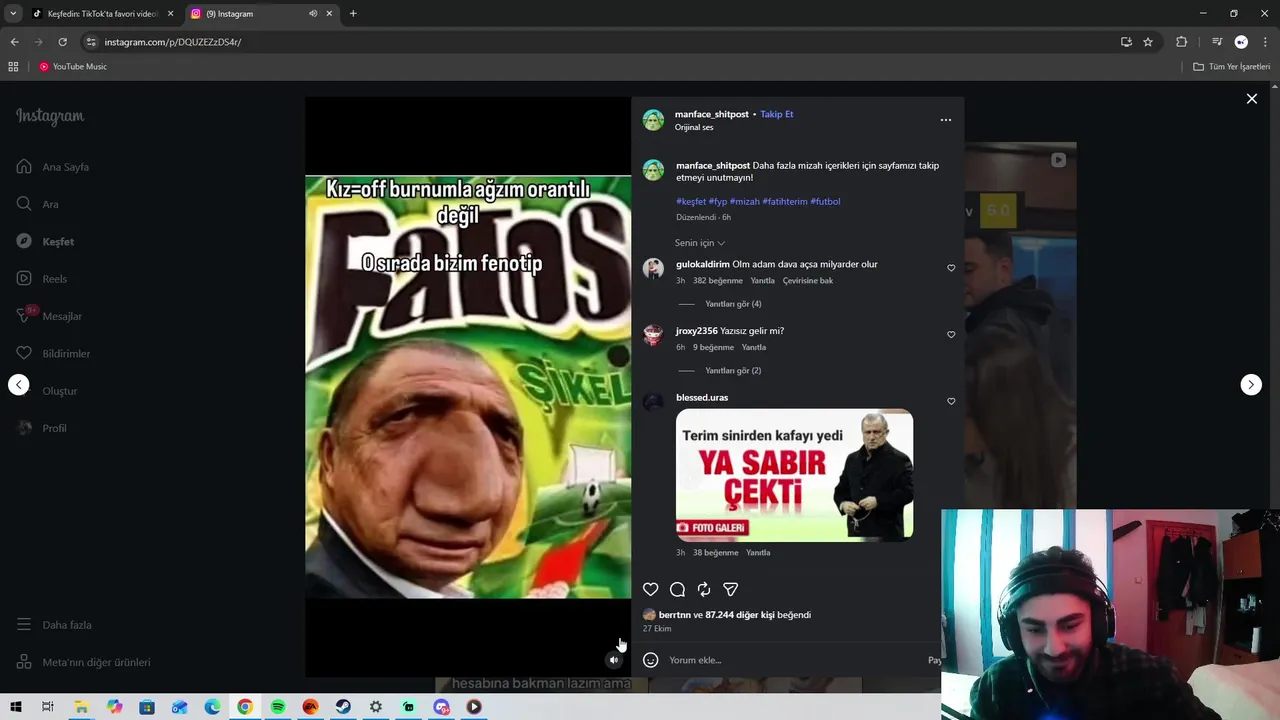Click the #keşfet hashtag
The height and width of the screenshot is (720, 1280).
click(x=691, y=202)
